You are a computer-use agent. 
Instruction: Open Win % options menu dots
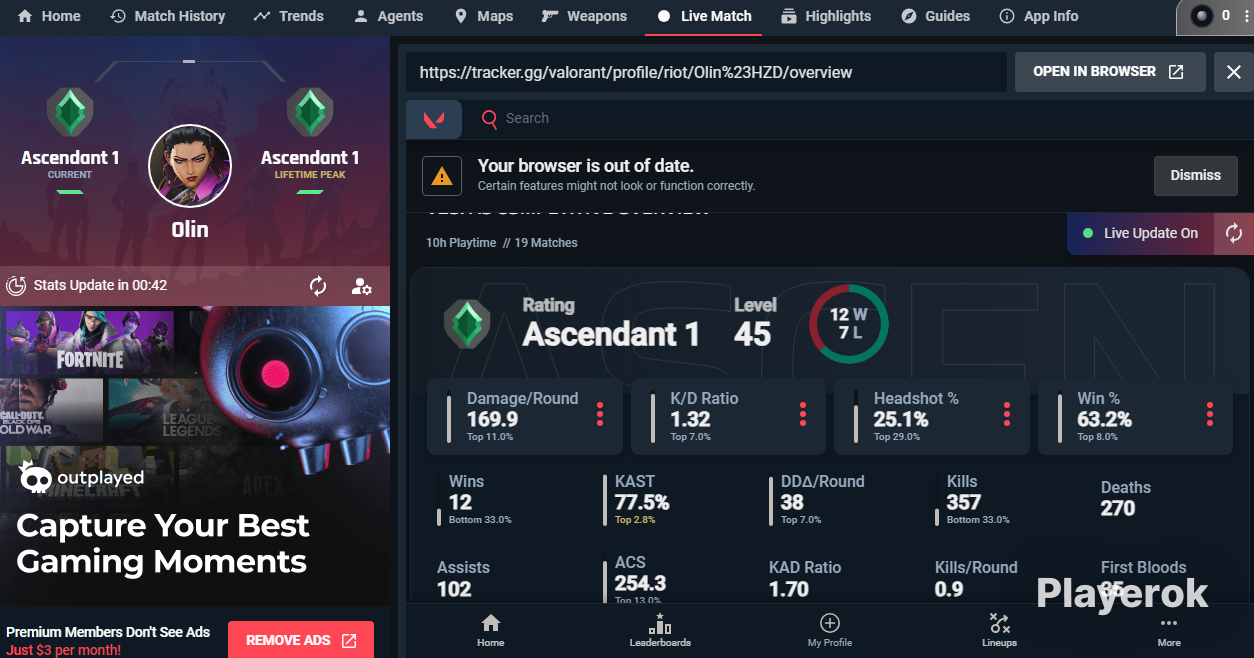pos(1210,414)
